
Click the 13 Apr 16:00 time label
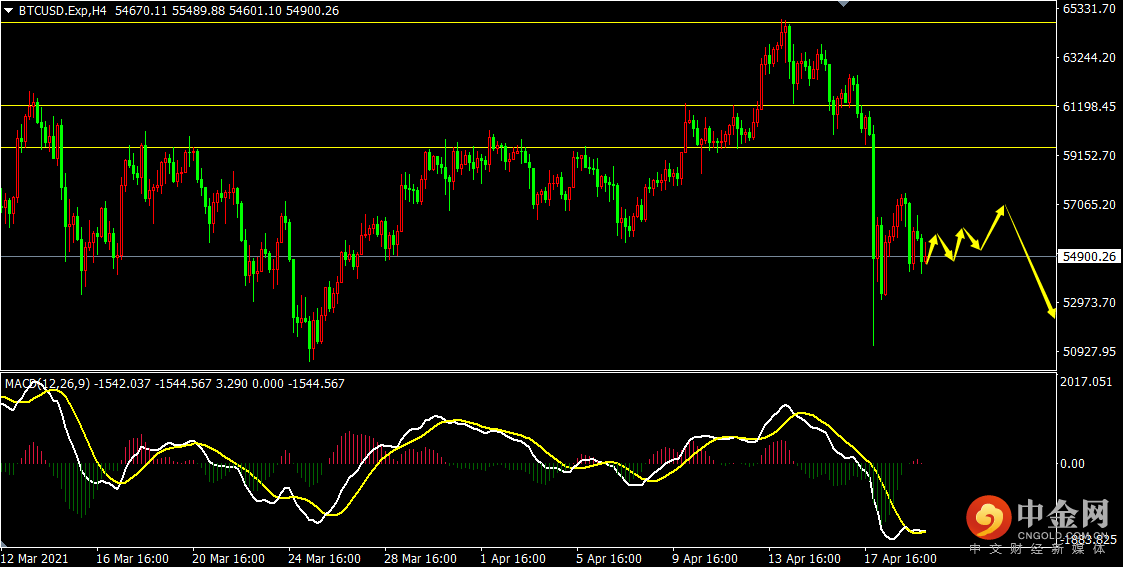804,558
